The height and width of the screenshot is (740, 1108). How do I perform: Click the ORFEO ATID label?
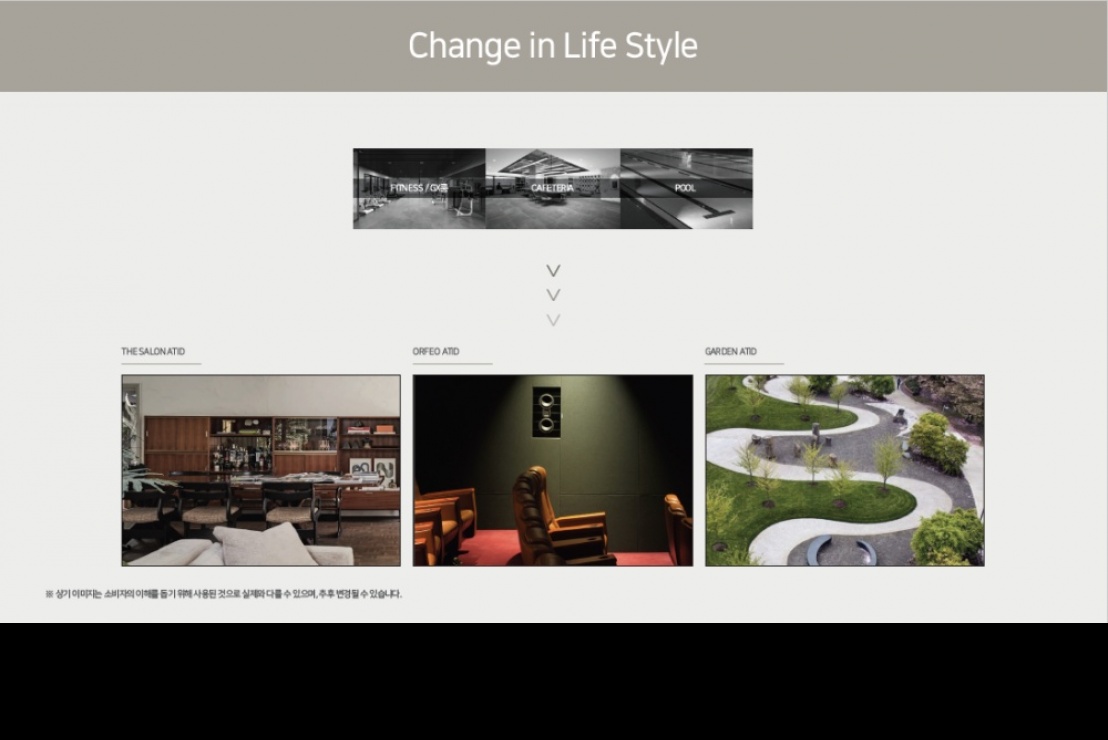click(436, 352)
